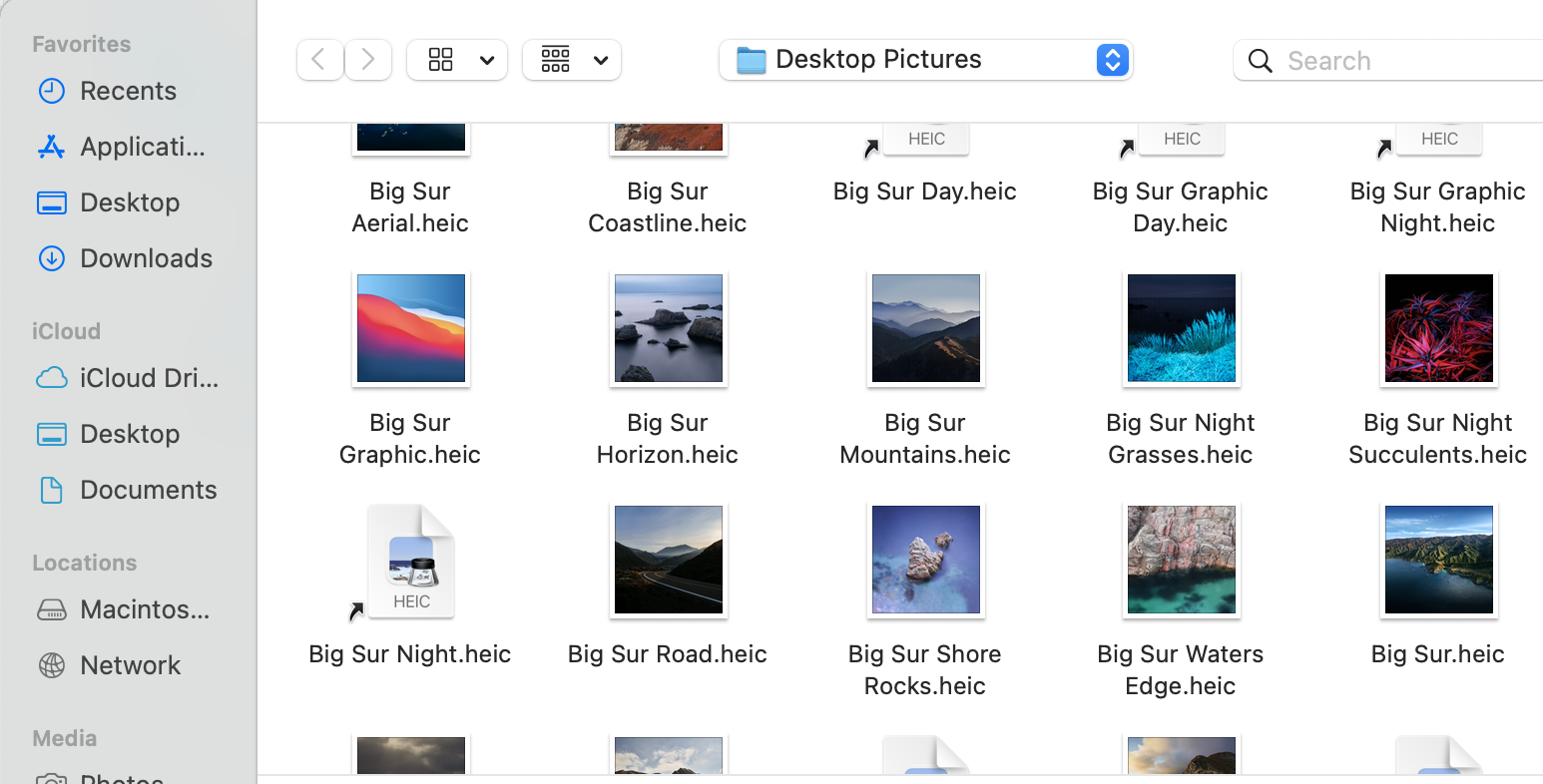
Task: Select Applications in the sidebar
Action: (x=142, y=147)
